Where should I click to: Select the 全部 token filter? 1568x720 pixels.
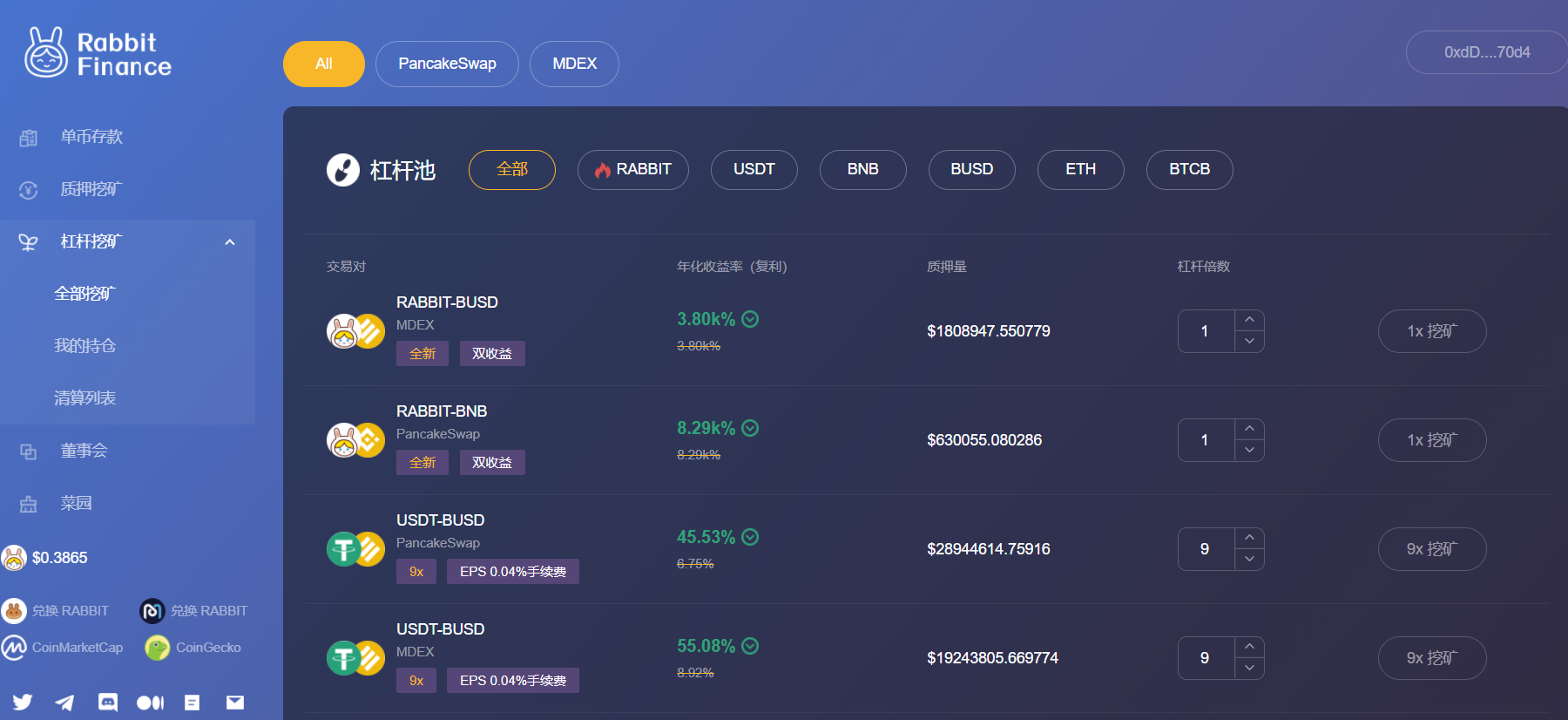tap(512, 170)
